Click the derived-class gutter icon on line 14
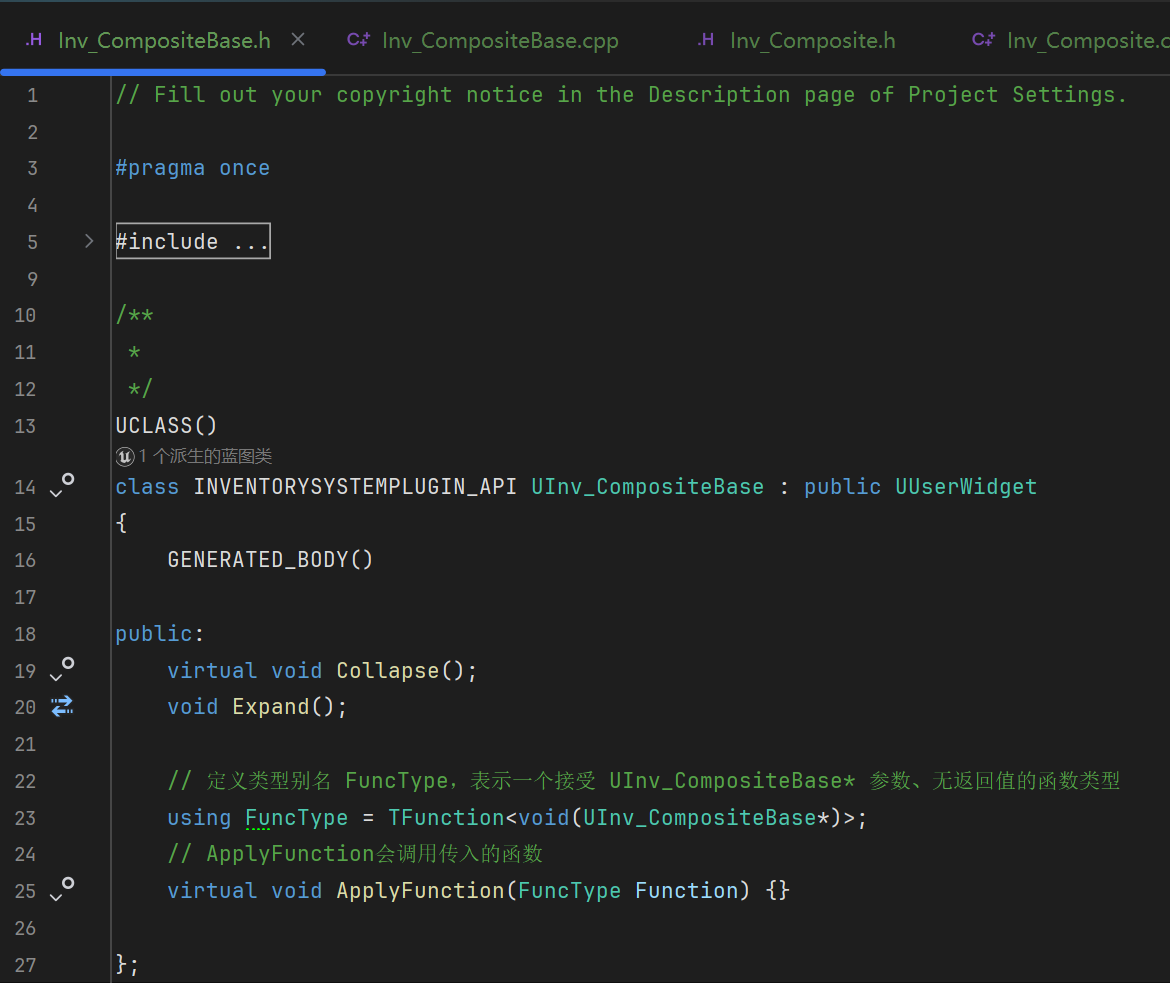This screenshot has height=983, width=1170. click(62, 485)
